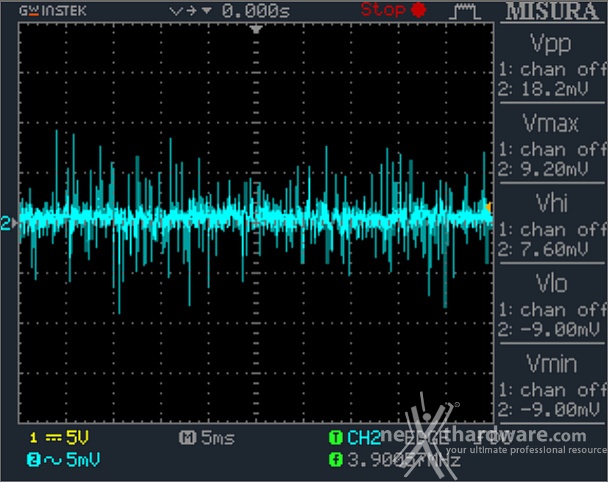Select the Vlo measurement item
The height and width of the screenshot is (482, 608).
pos(552,283)
